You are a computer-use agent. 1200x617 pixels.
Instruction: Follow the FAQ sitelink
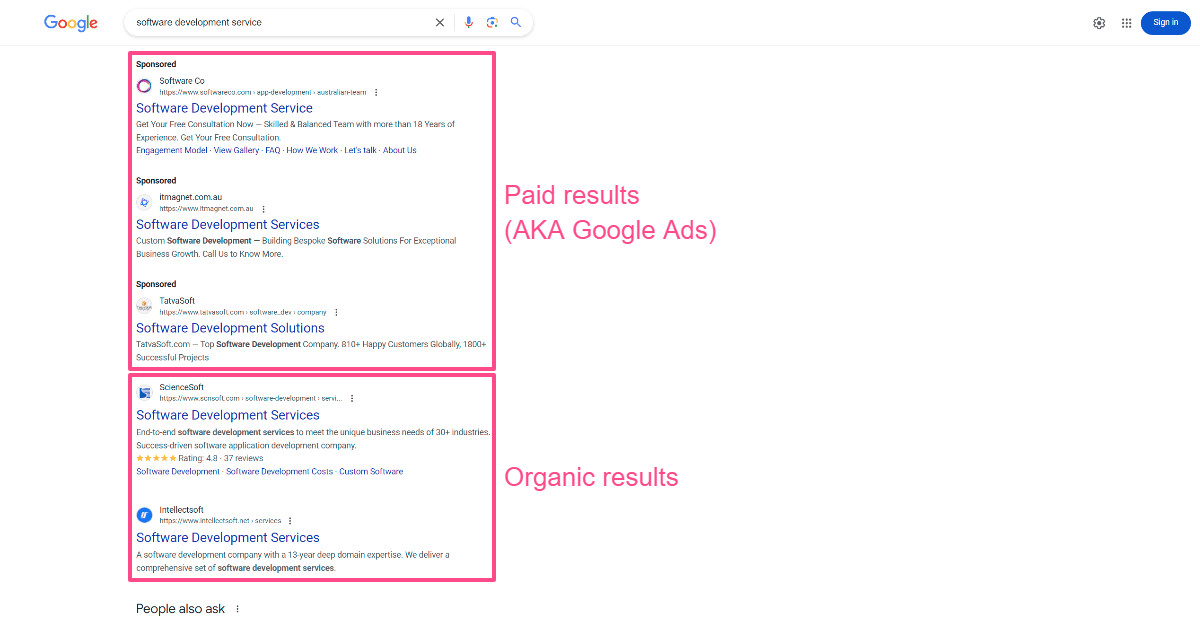(272, 150)
